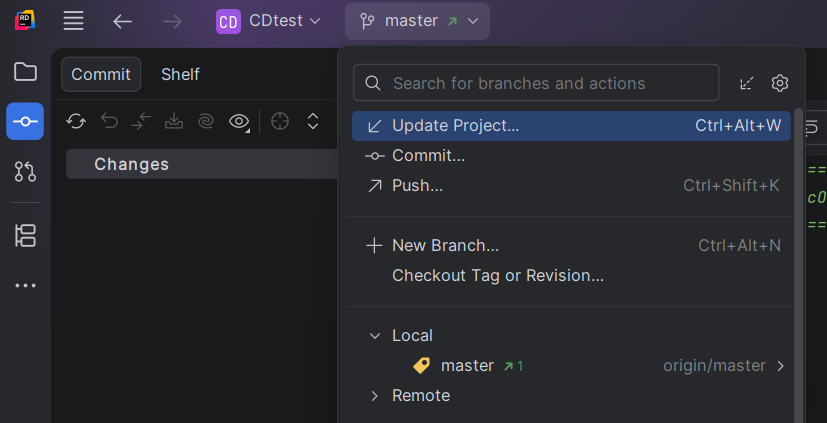Click the Fetch arrow icon beside search
This screenshot has height=423, width=827.
(747, 83)
